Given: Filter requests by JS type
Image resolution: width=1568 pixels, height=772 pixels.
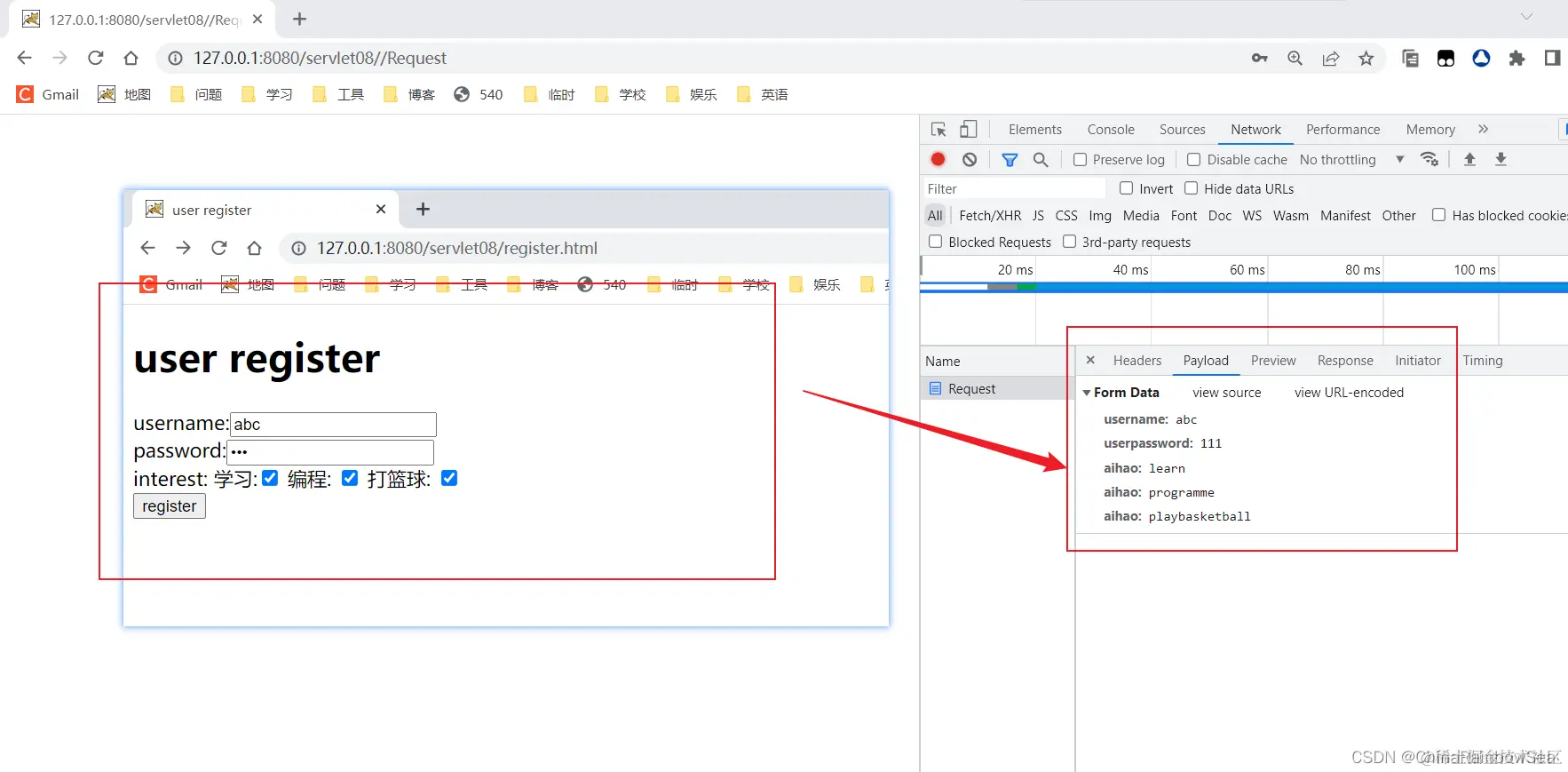Looking at the screenshot, I should pos(1038,215).
